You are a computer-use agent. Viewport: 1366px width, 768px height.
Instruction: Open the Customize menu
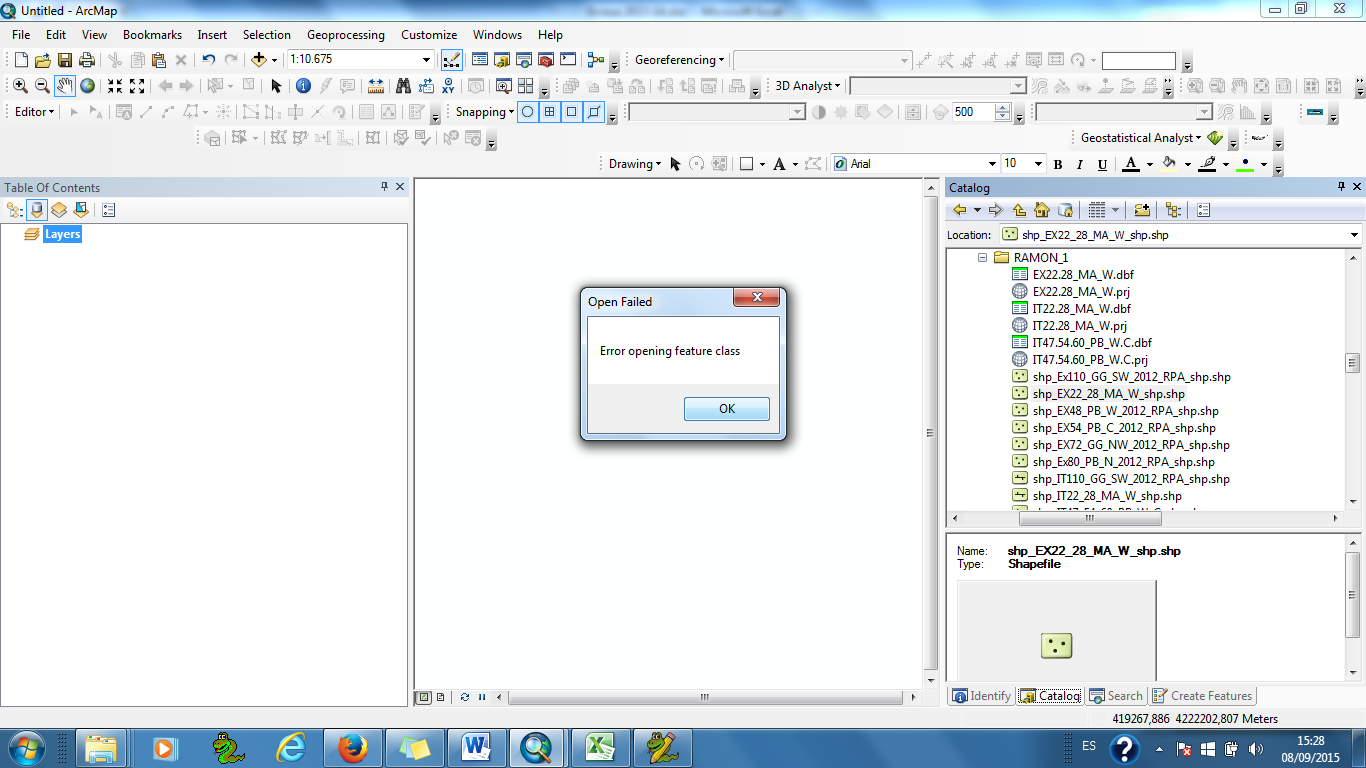click(x=429, y=34)
